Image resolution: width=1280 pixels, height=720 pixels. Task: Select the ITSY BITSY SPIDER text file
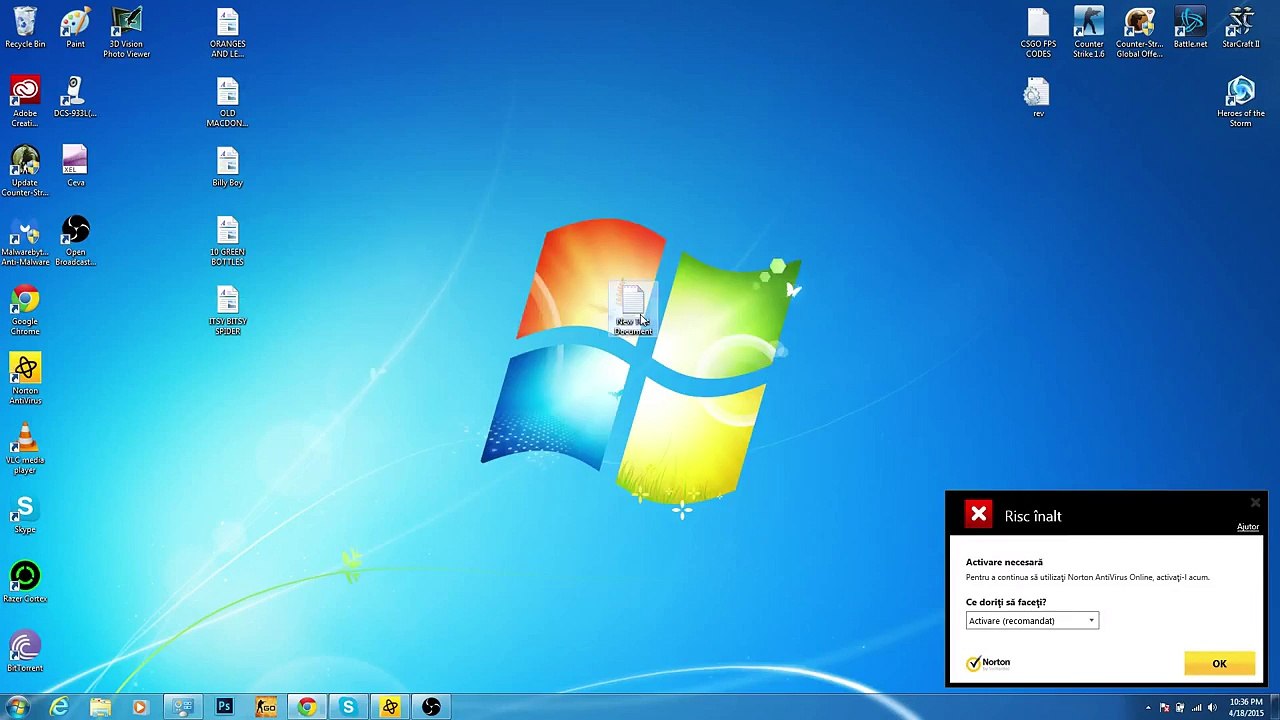pyautogui.click(x=227, y=310)
